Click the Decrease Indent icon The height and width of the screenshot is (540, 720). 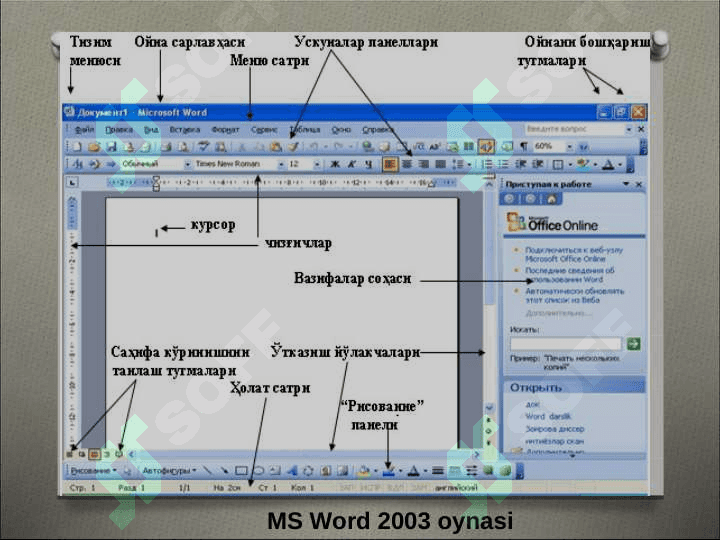[x=521, y=164]
